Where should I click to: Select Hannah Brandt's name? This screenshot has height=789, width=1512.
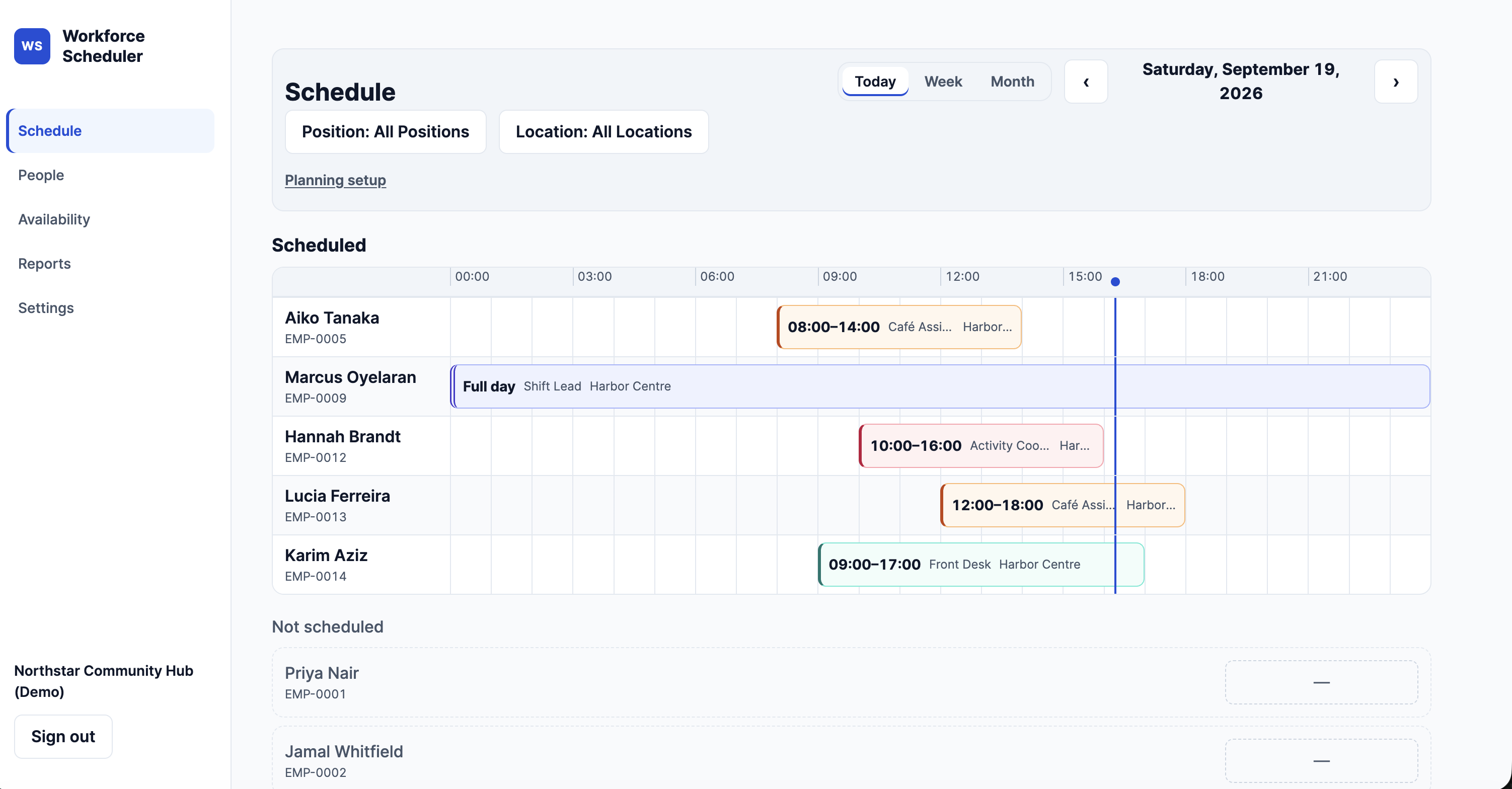coord(342,436)
